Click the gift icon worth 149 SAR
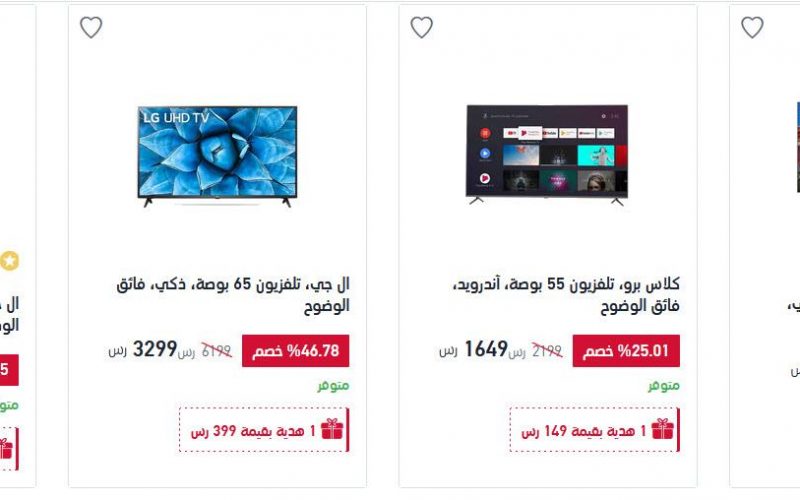Screen dimensions: 800x500 (x=662, y=429)
